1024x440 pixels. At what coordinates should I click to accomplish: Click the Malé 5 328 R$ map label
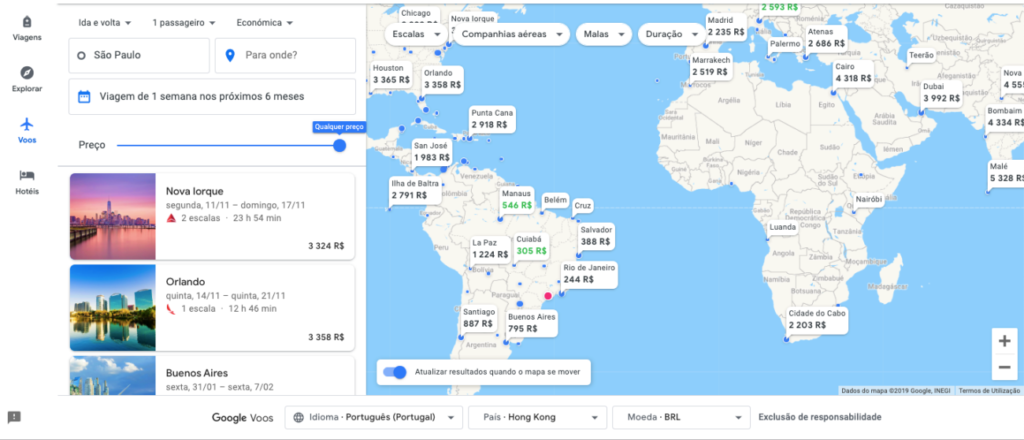click(x=1004, y=172)
